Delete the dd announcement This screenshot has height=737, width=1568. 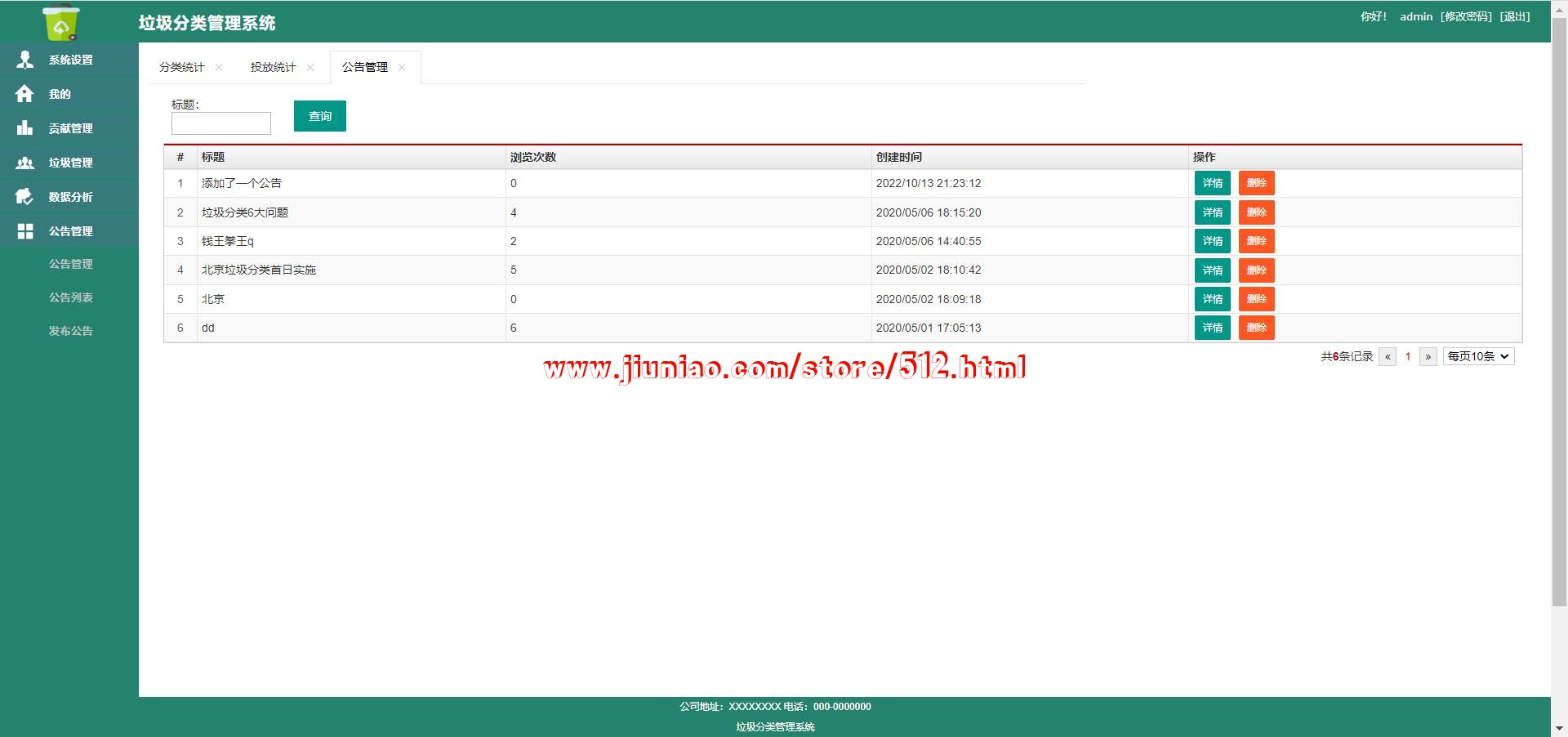[1257, 328]
